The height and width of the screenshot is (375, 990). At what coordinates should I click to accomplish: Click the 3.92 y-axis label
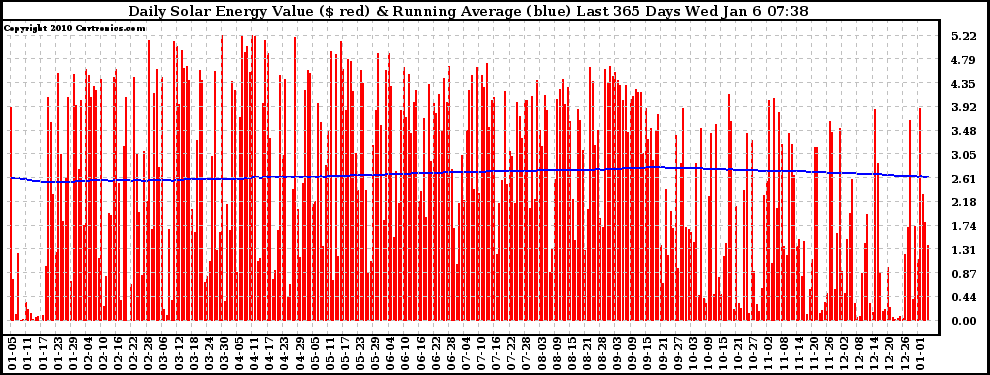click(x=963, y=107)
